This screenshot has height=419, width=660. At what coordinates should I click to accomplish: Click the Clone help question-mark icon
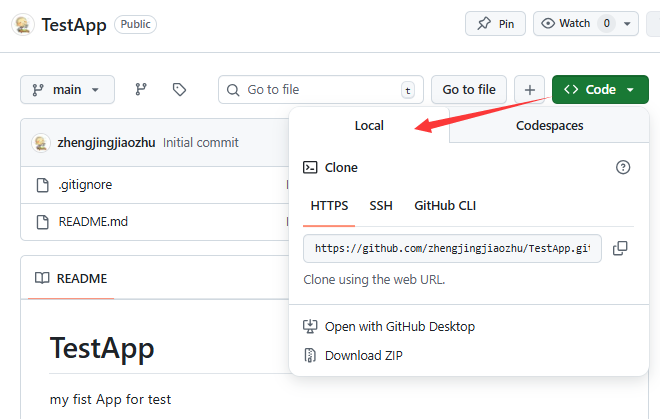[x=623, y=168]
